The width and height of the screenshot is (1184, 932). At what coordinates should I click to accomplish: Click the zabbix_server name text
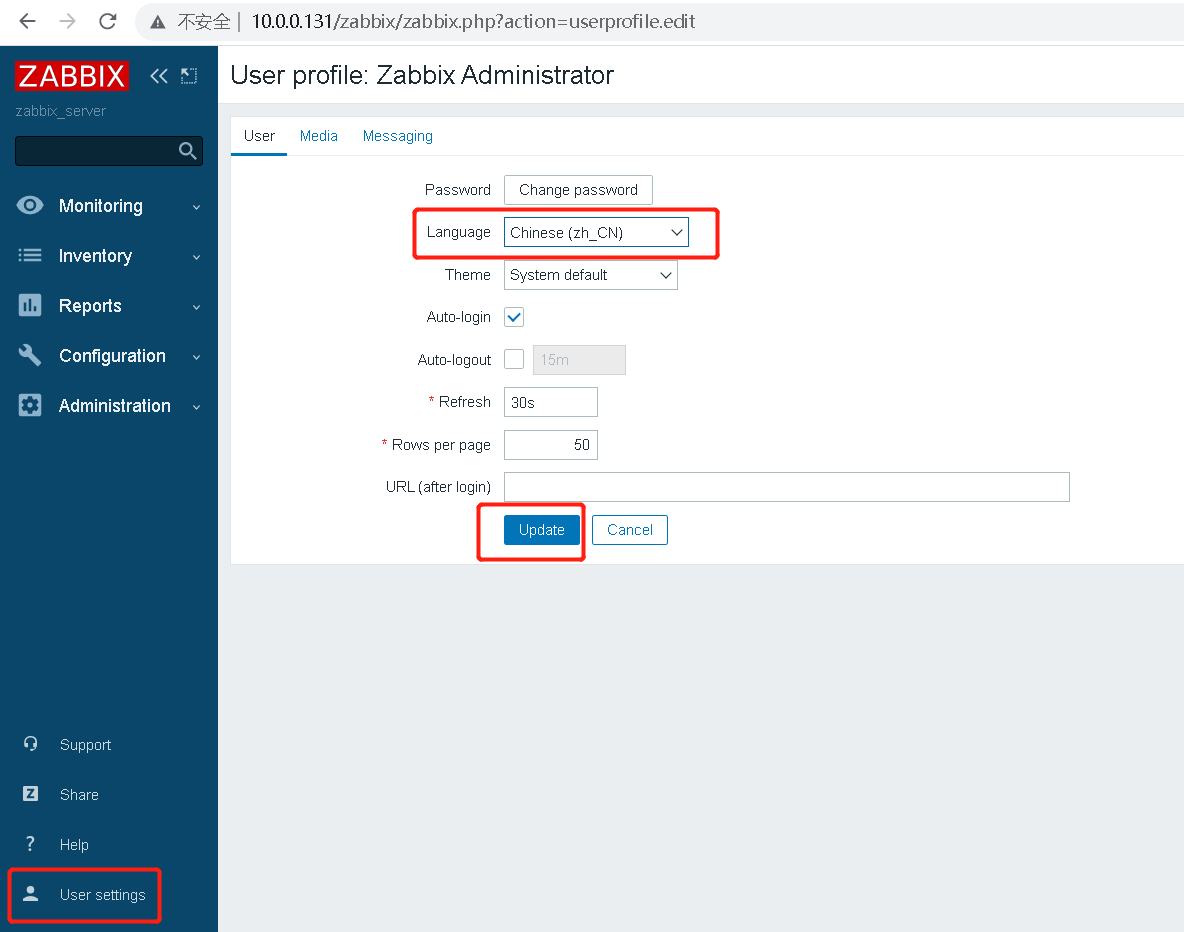(60, 111)
